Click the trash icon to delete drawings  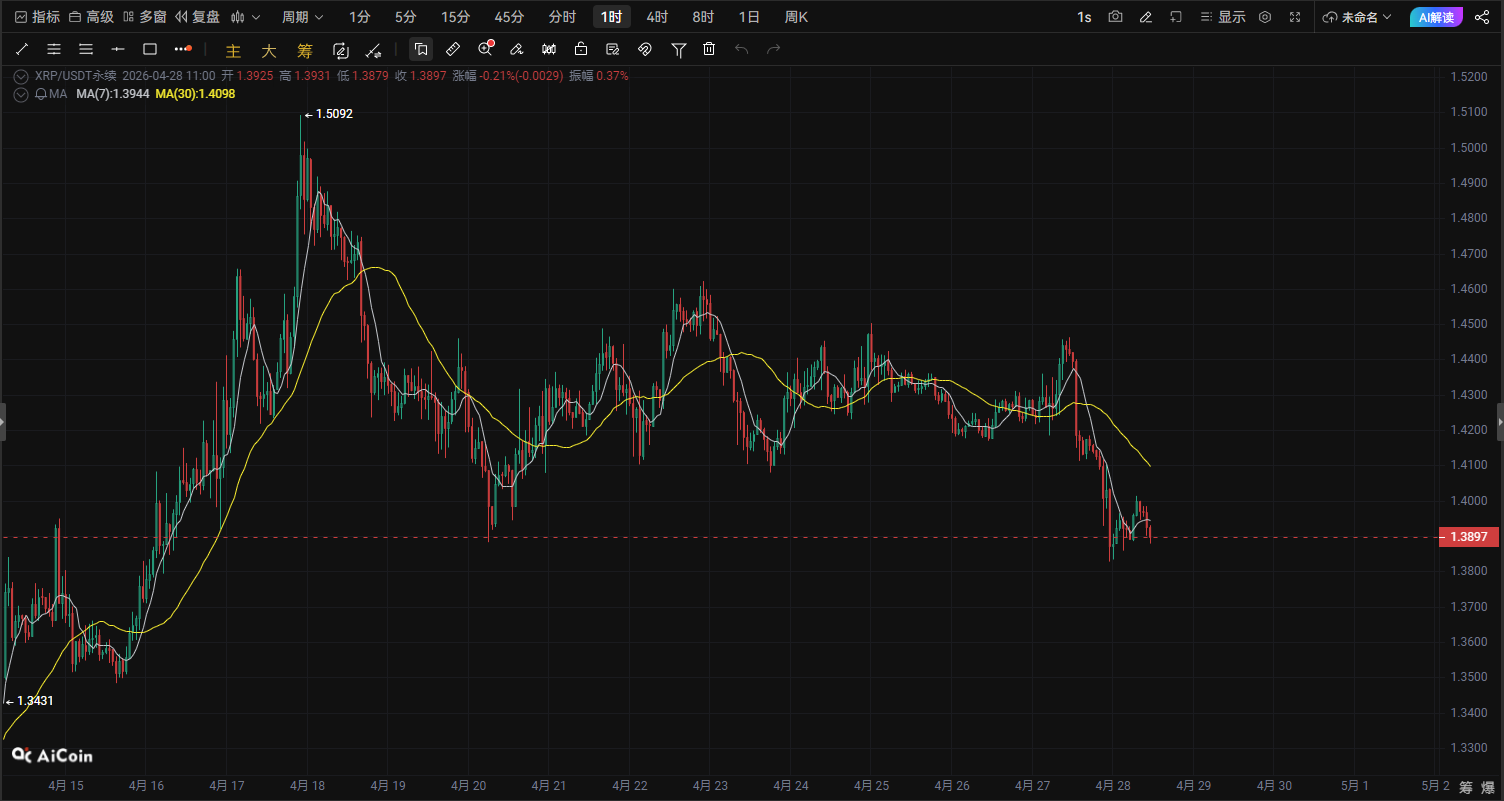(x=709, y=49)
